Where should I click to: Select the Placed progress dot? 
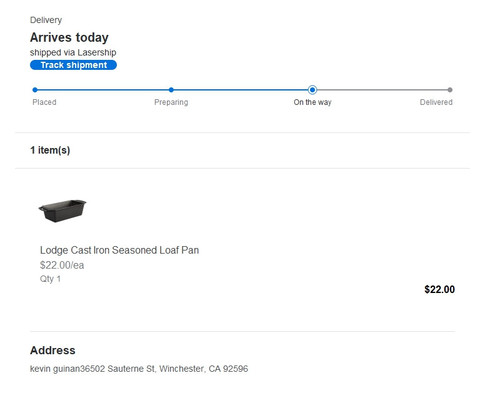point(35,90)
